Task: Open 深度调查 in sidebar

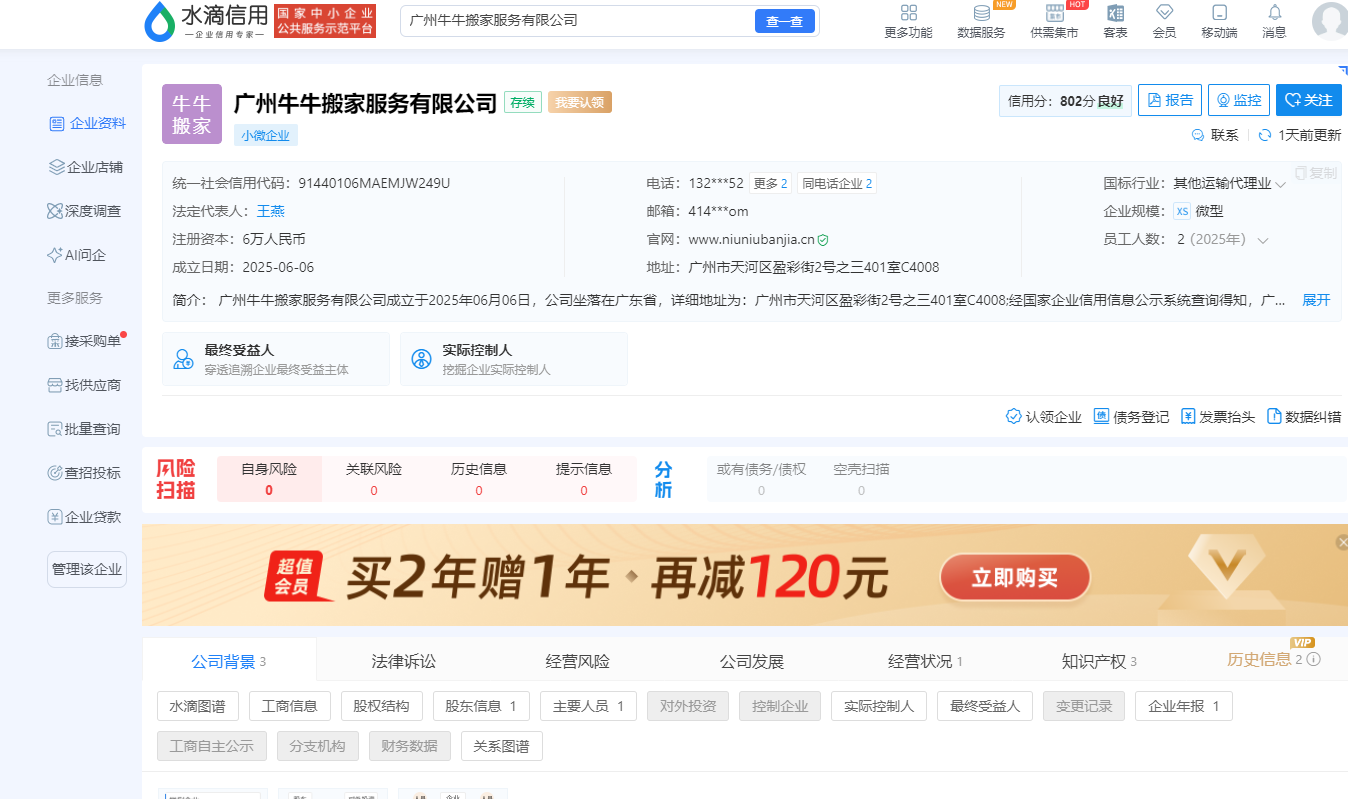Action: pos(85,211)
